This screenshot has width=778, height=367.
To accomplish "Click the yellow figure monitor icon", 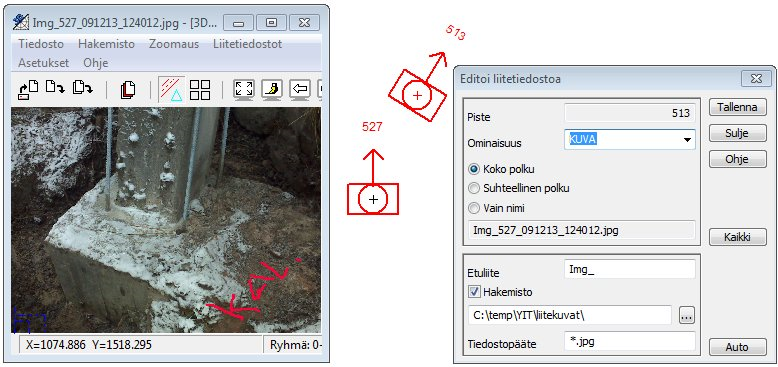I will [272, 90].
